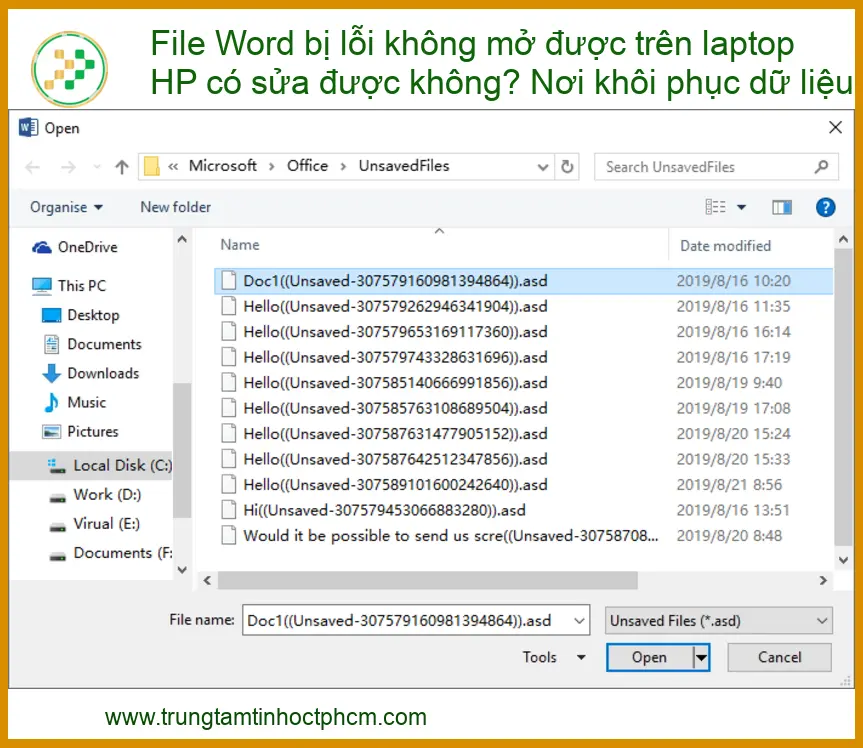
Task: Sort by Date modified column header
Action: pyautogui.click(x=725, y=245)
